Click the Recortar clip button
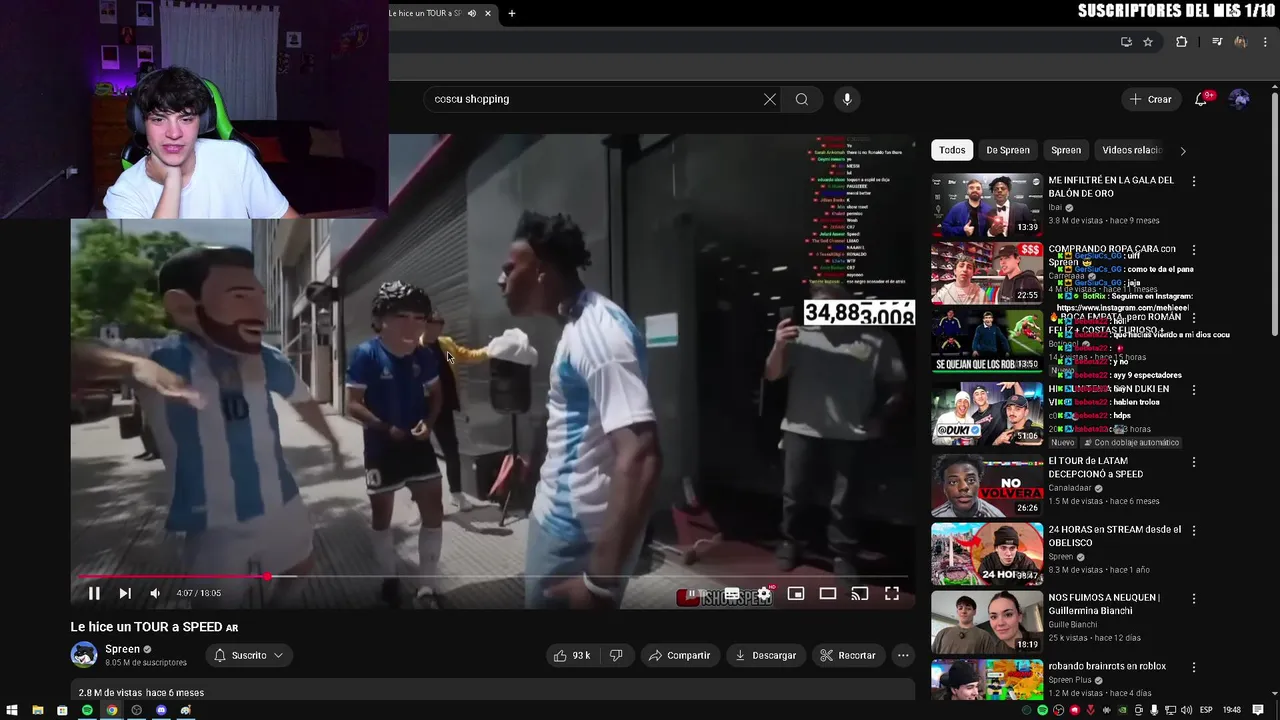The height and width of the screenshot is (720, 1280). point(848,655)
